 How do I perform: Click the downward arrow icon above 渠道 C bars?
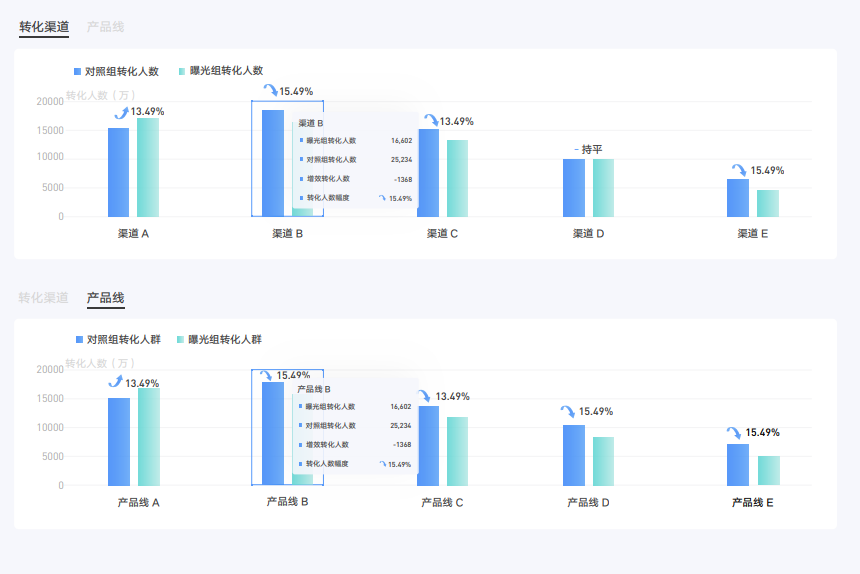(431, 120)
